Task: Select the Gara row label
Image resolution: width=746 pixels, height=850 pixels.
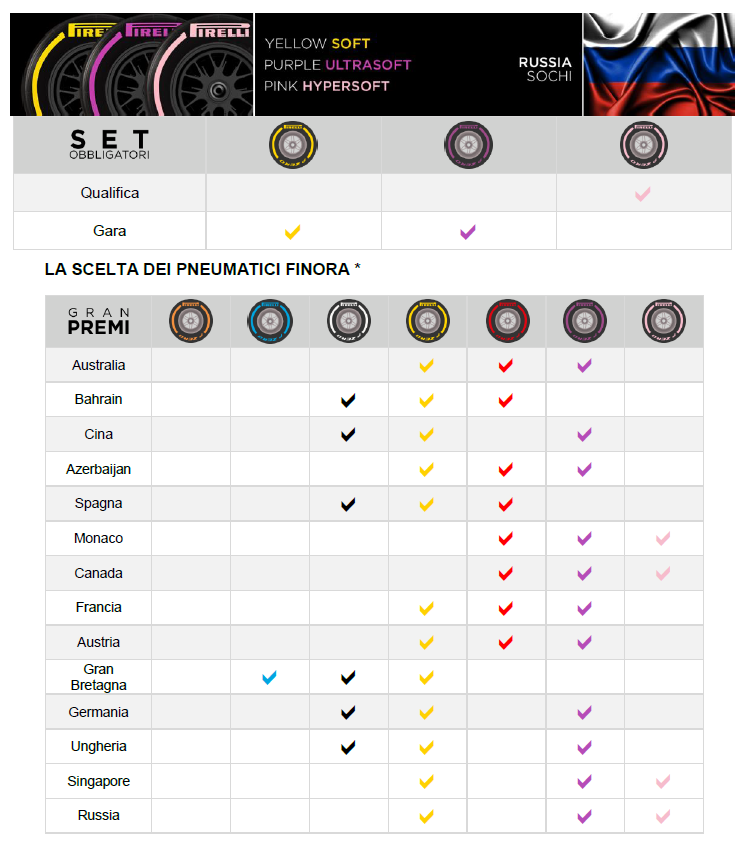Action: (110, 231)
